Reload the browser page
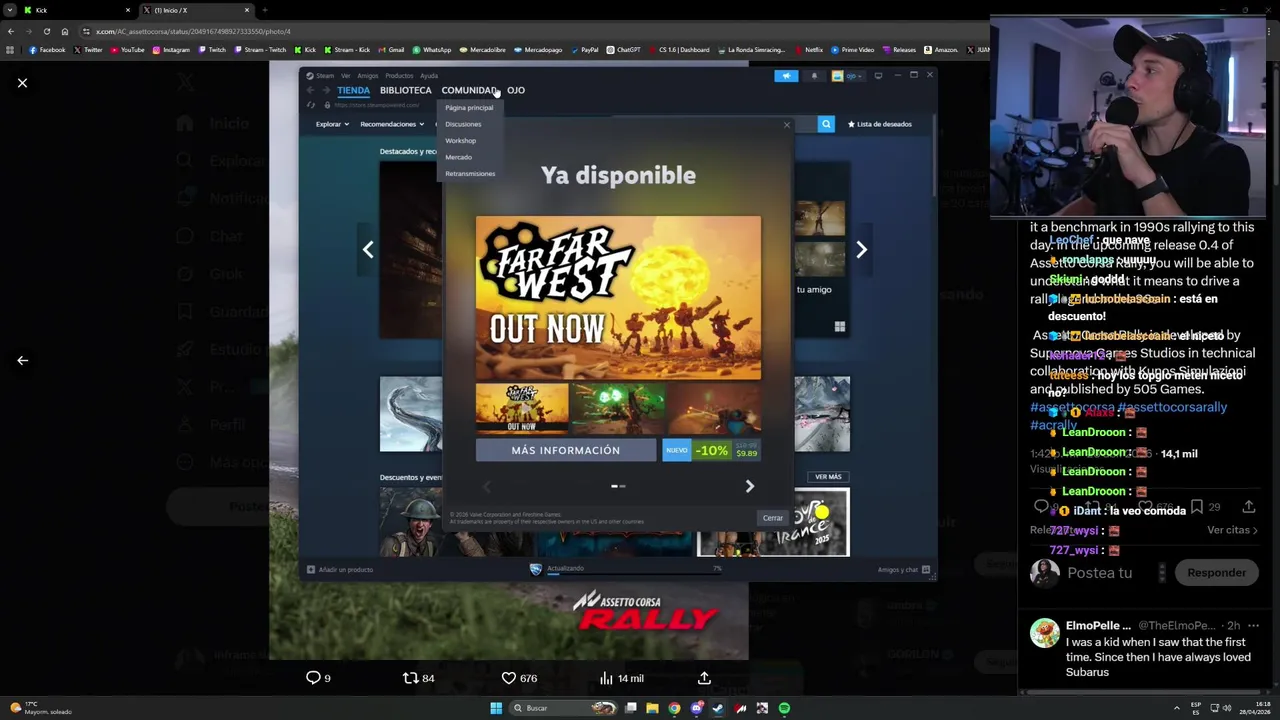 pyautogui.click(x=46, y=31)
